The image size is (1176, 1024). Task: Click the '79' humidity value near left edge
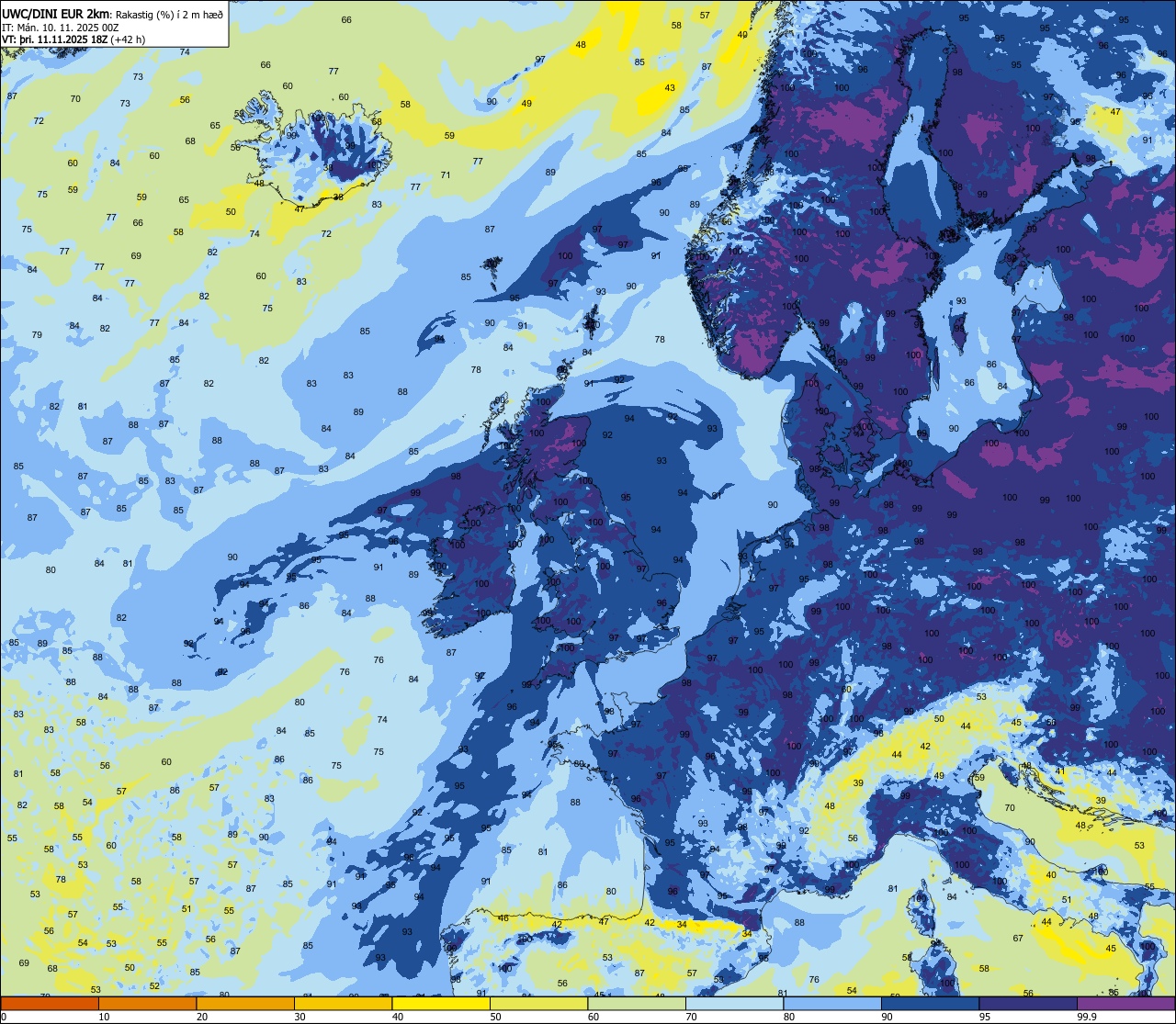37,334
